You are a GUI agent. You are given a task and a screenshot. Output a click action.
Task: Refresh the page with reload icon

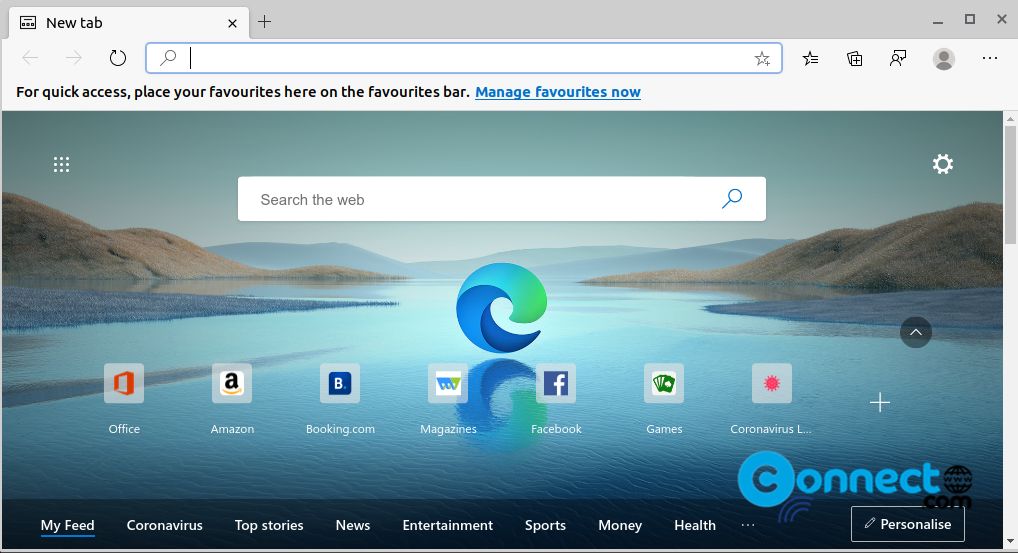tap(118, 58)
